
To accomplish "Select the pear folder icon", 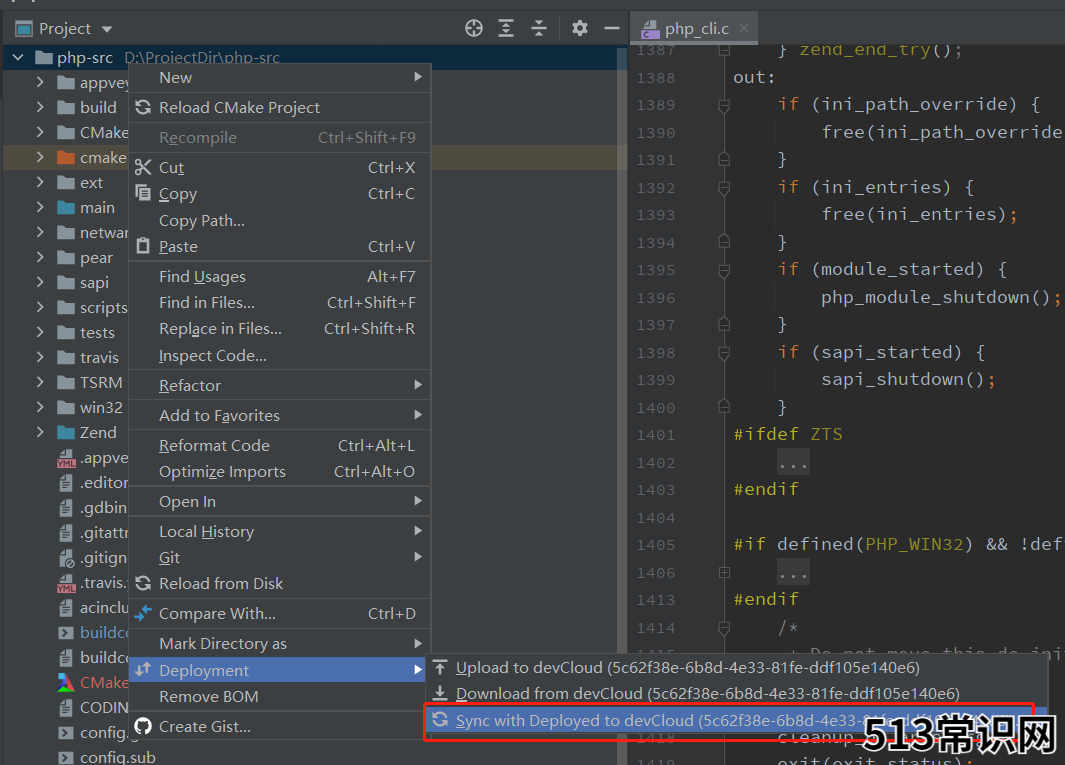I will [x=66, y=257].
